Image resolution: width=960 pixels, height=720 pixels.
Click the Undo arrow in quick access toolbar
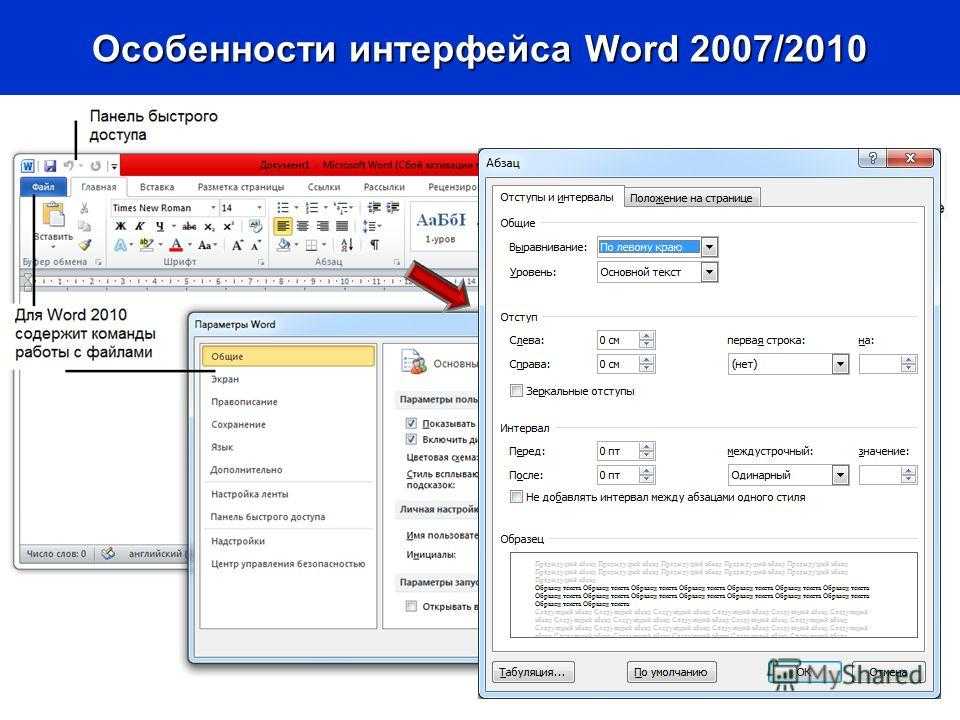click(69, 166)
